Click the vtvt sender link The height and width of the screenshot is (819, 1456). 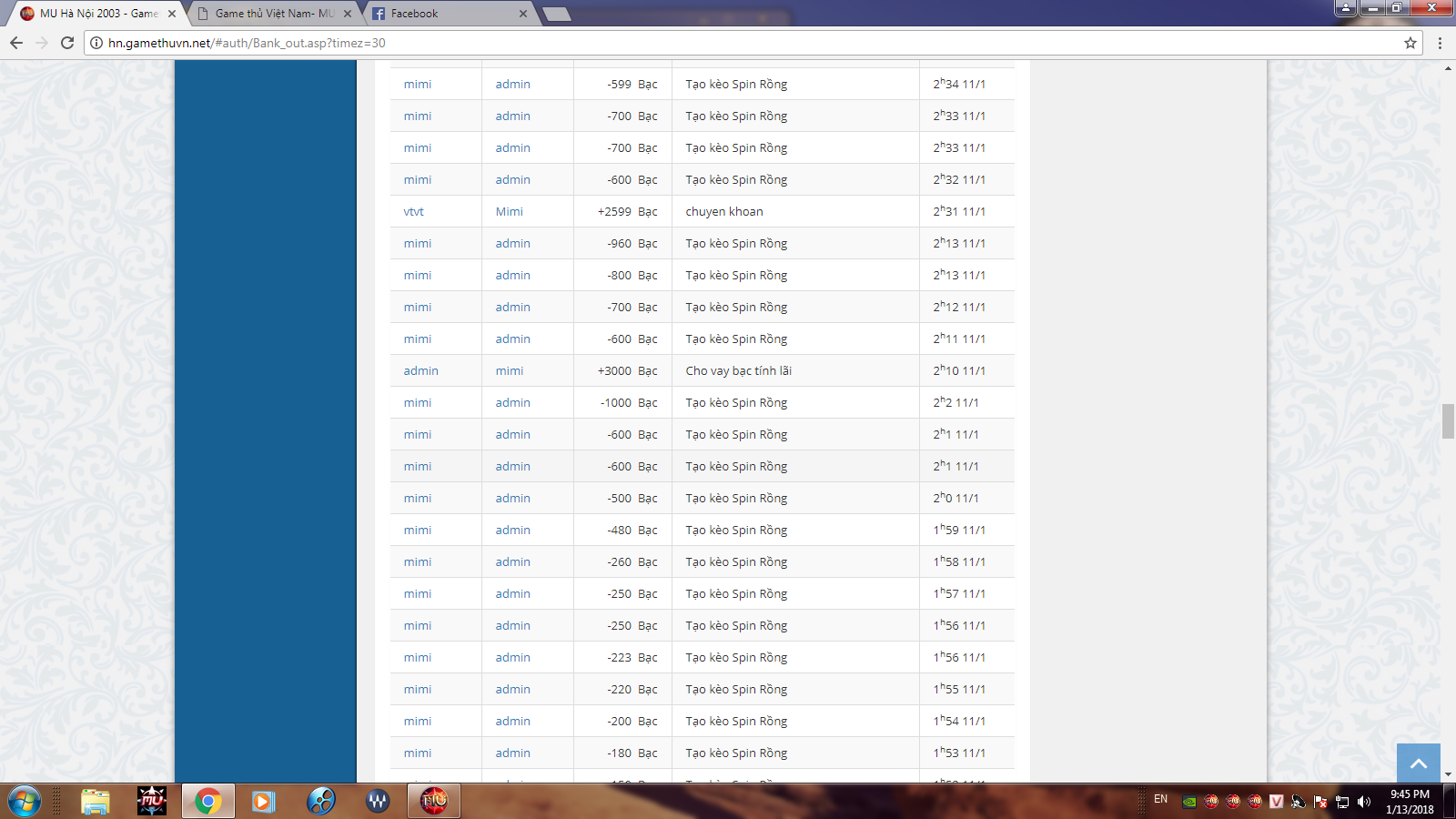coord(414,211)
